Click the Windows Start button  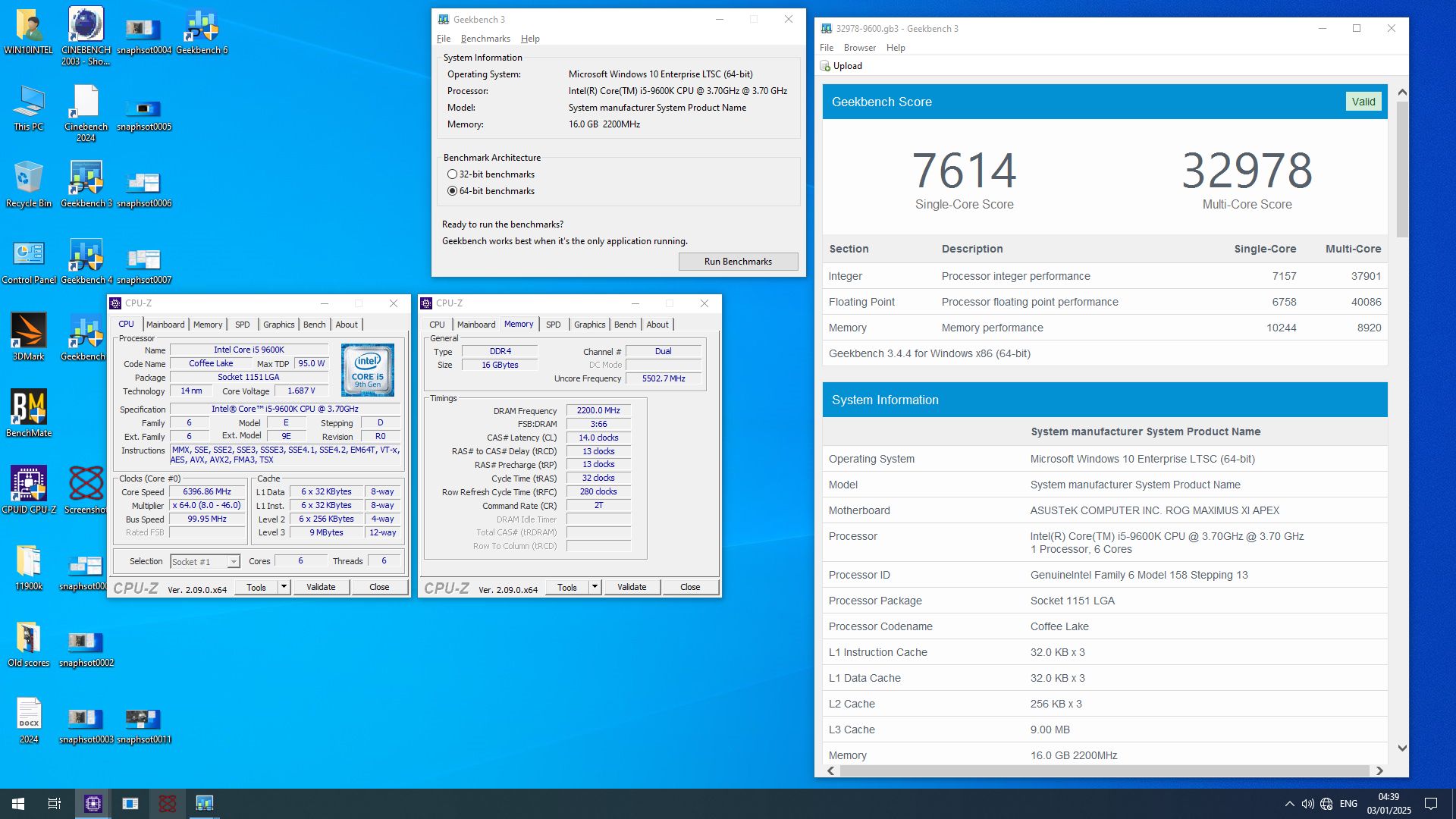pyautogui.click(x=18, y=804)
